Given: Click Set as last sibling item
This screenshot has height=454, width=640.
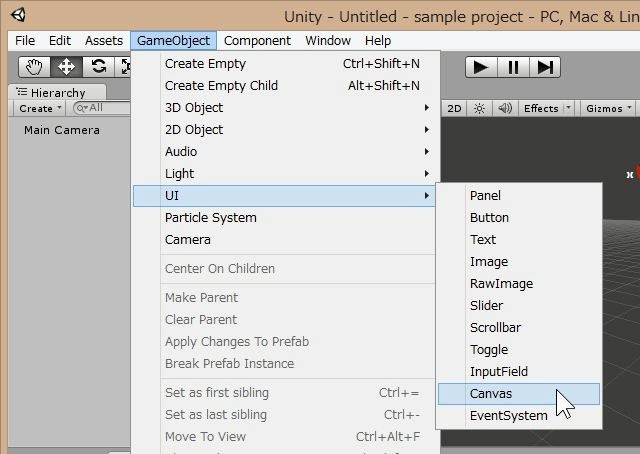Looking at the screenshot, I should pyautogui.click(x=286, y=415).
